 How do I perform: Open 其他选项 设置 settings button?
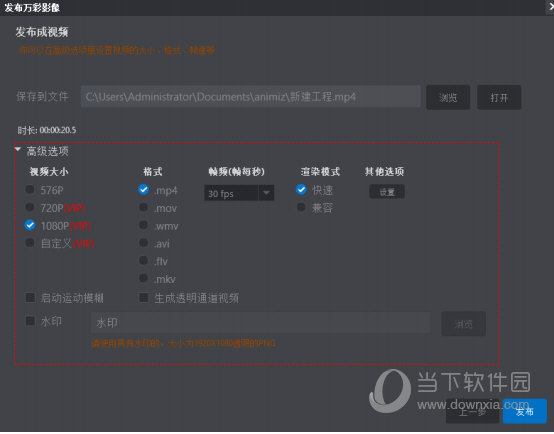coord(387,192)
